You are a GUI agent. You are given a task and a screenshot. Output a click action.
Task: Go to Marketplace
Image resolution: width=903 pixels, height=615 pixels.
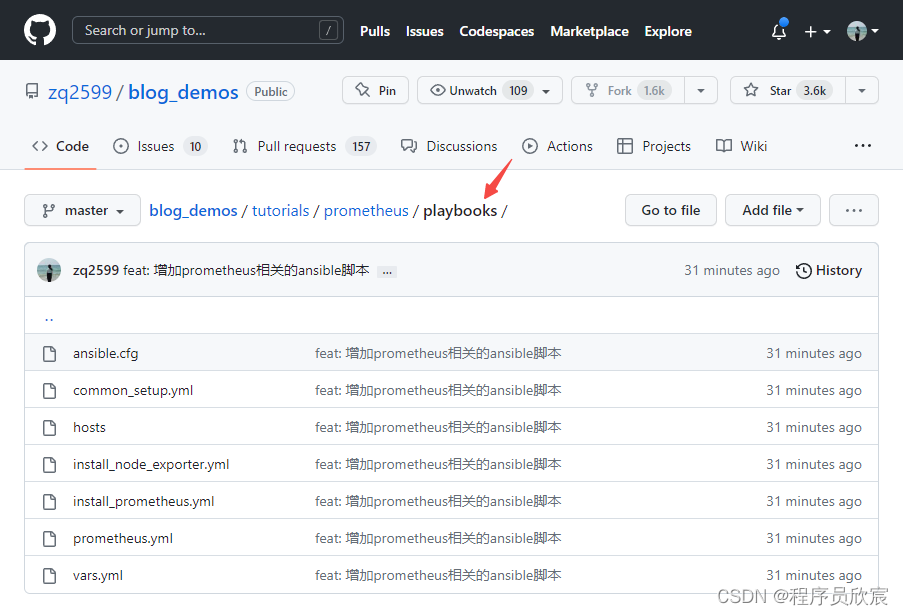click(x=589, y=31)
